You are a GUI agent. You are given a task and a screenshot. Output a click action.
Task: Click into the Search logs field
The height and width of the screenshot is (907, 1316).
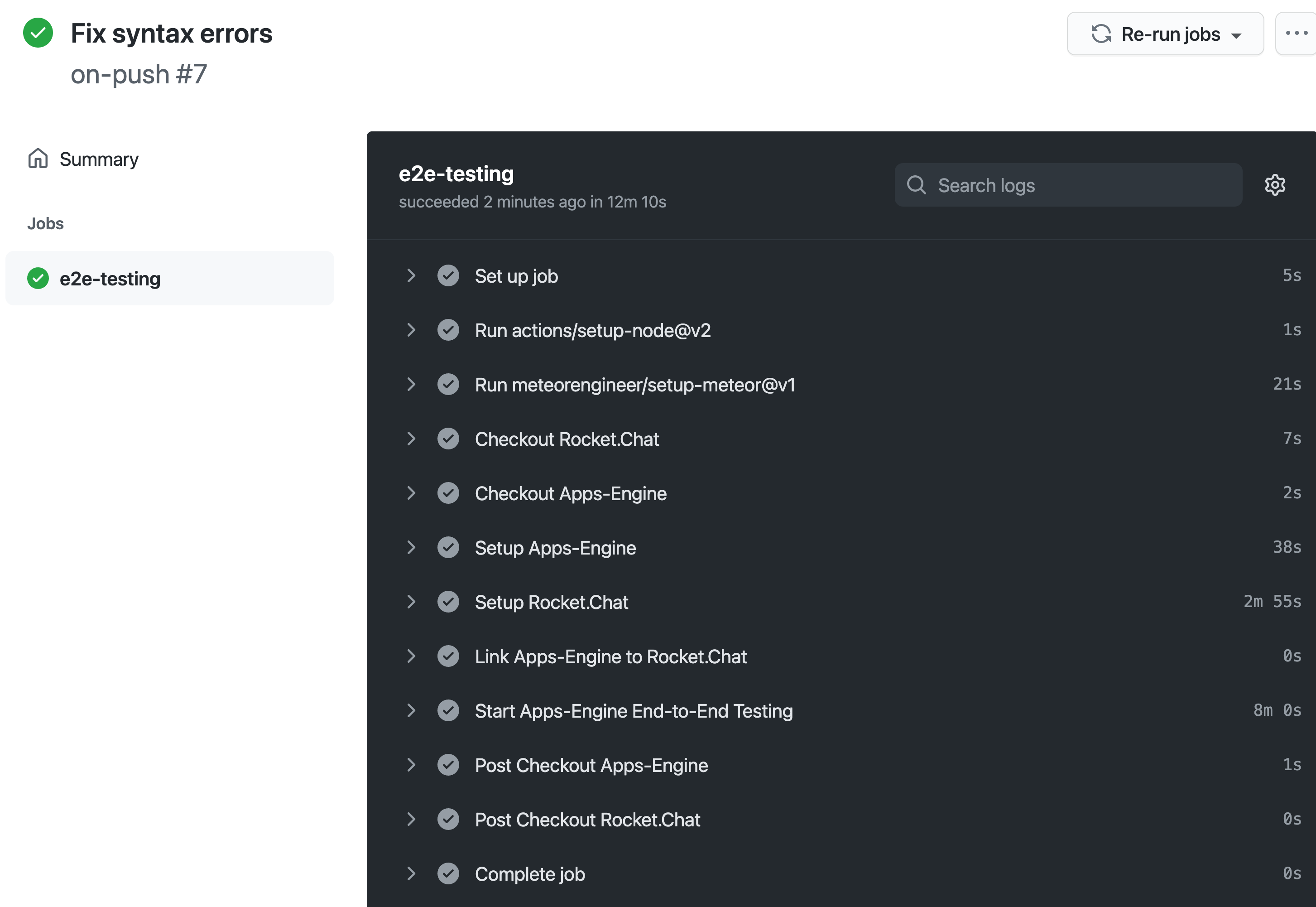coord(1079,185)
